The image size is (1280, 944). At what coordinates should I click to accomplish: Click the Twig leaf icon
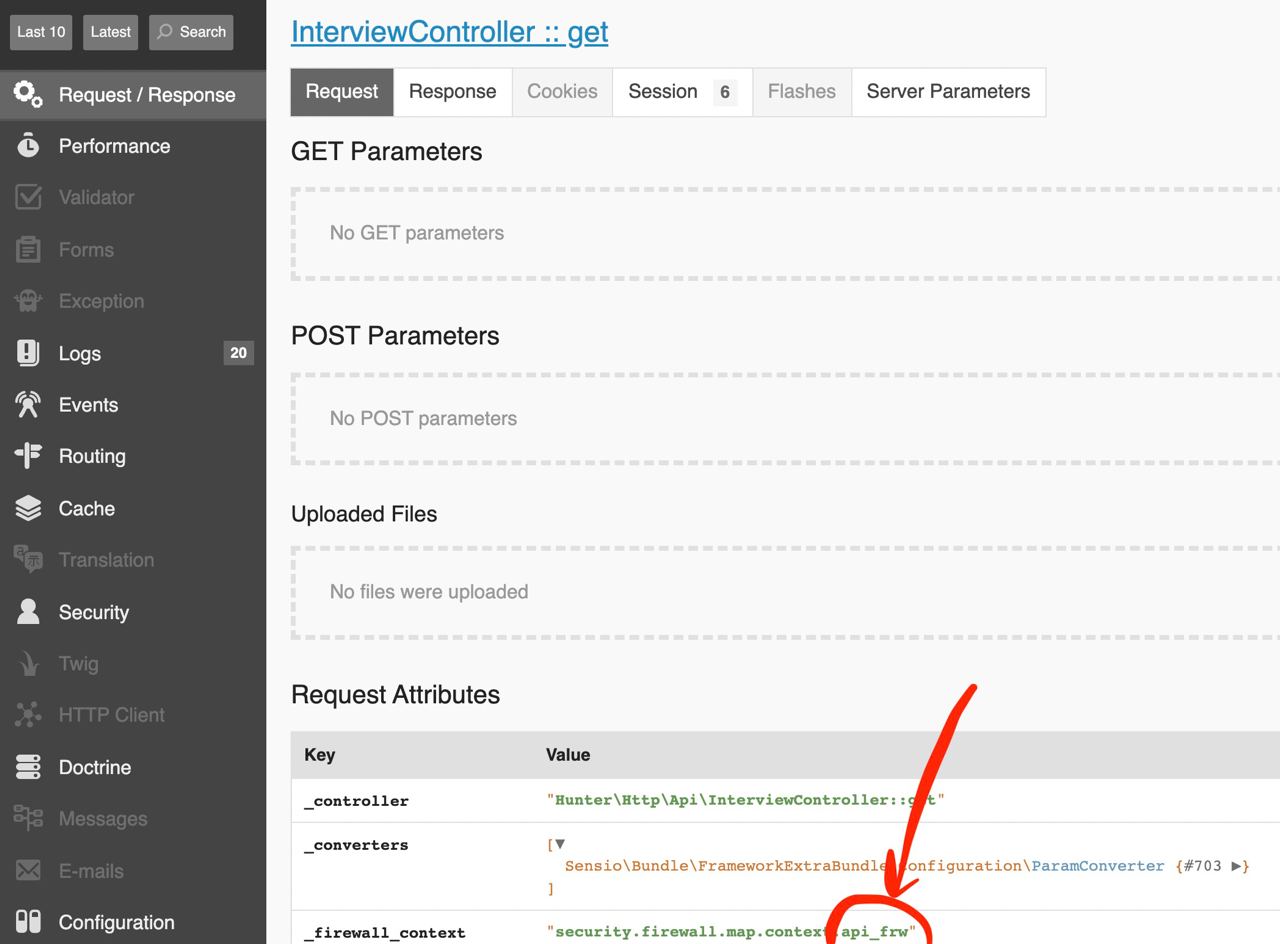(x=28, y=663)
